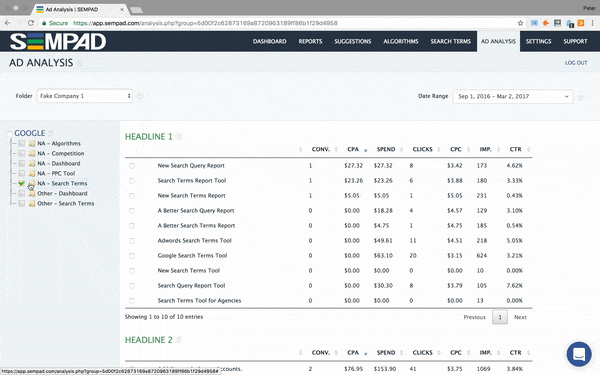
Task: Check the Other – Dashboard checkbox
Action: point(22,194)
